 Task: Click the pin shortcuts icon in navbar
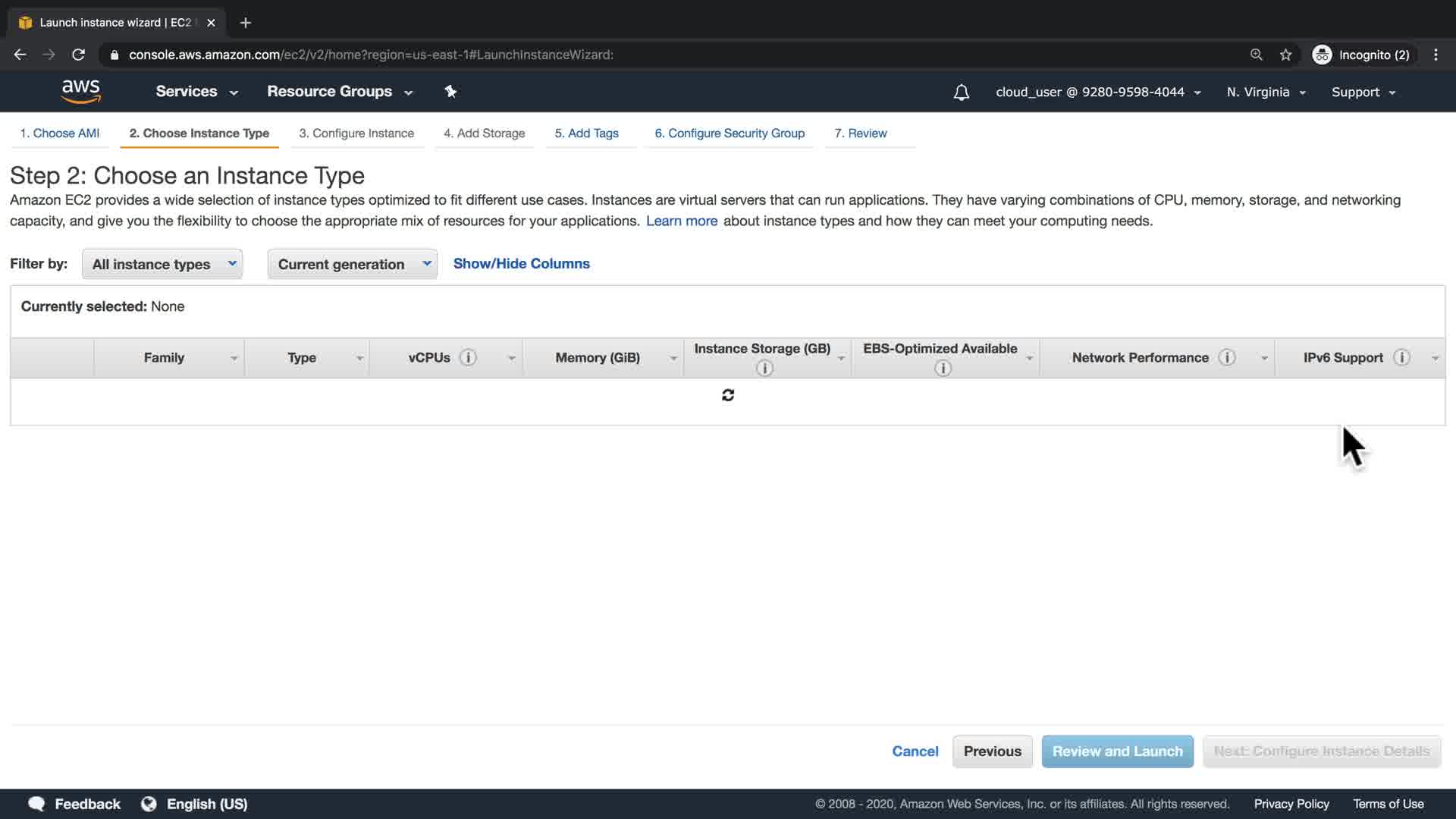[450, 92]
